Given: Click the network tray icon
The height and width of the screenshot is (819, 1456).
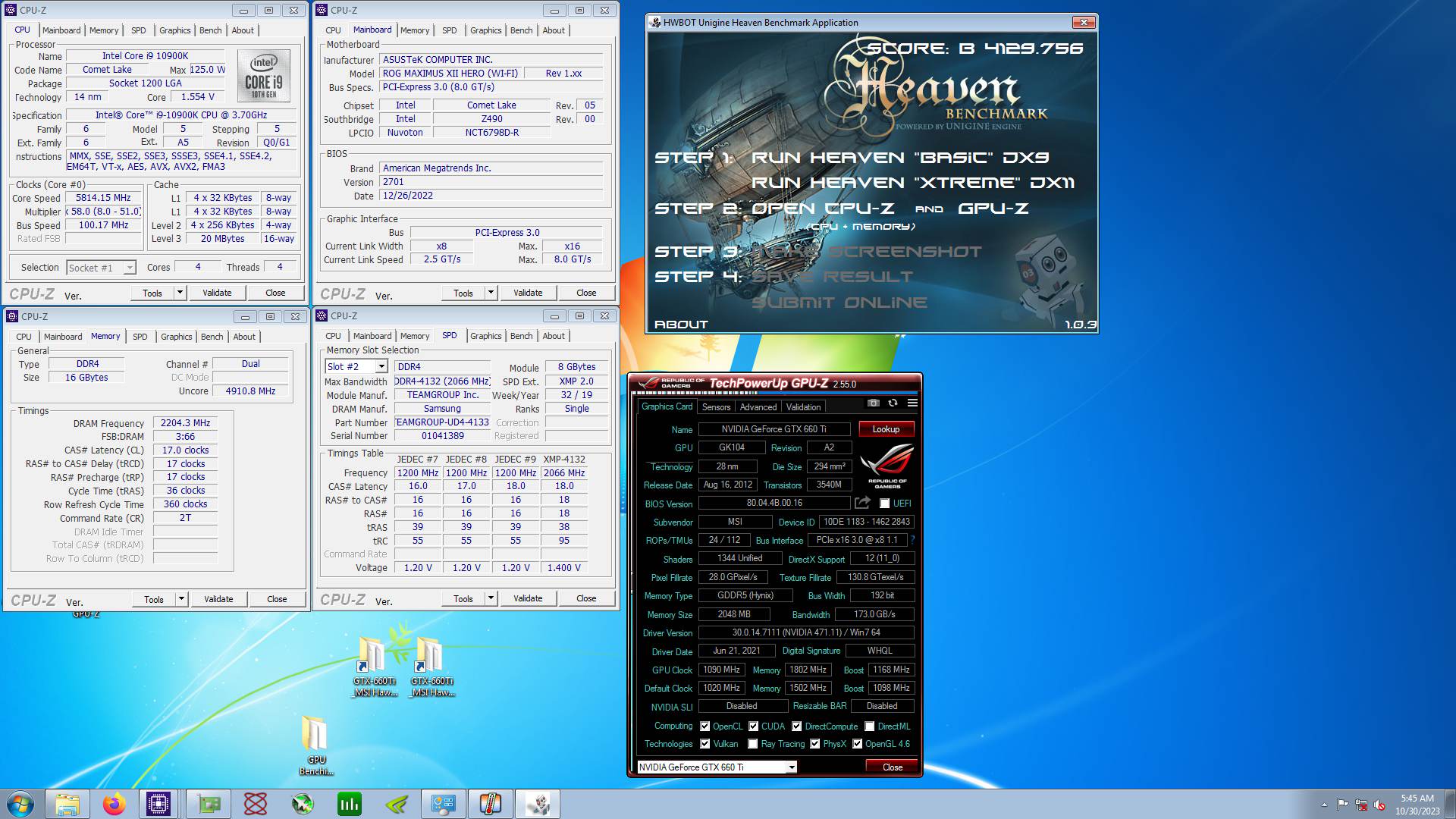Looking at the screenshot, I should 1361,805.
